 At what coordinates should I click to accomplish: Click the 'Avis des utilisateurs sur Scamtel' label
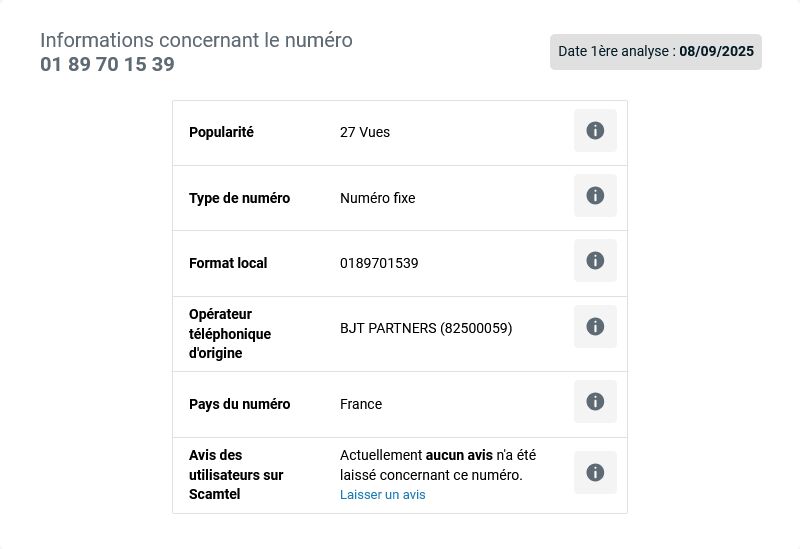(x=236, y=475)
